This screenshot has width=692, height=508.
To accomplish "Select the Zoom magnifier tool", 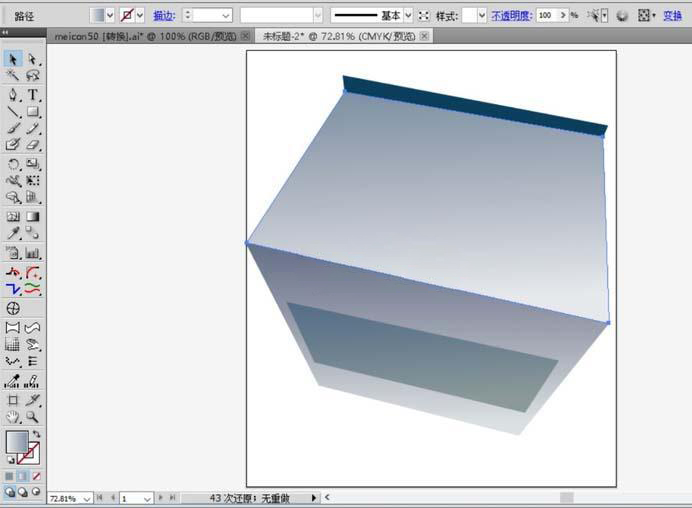I will 33,416.
